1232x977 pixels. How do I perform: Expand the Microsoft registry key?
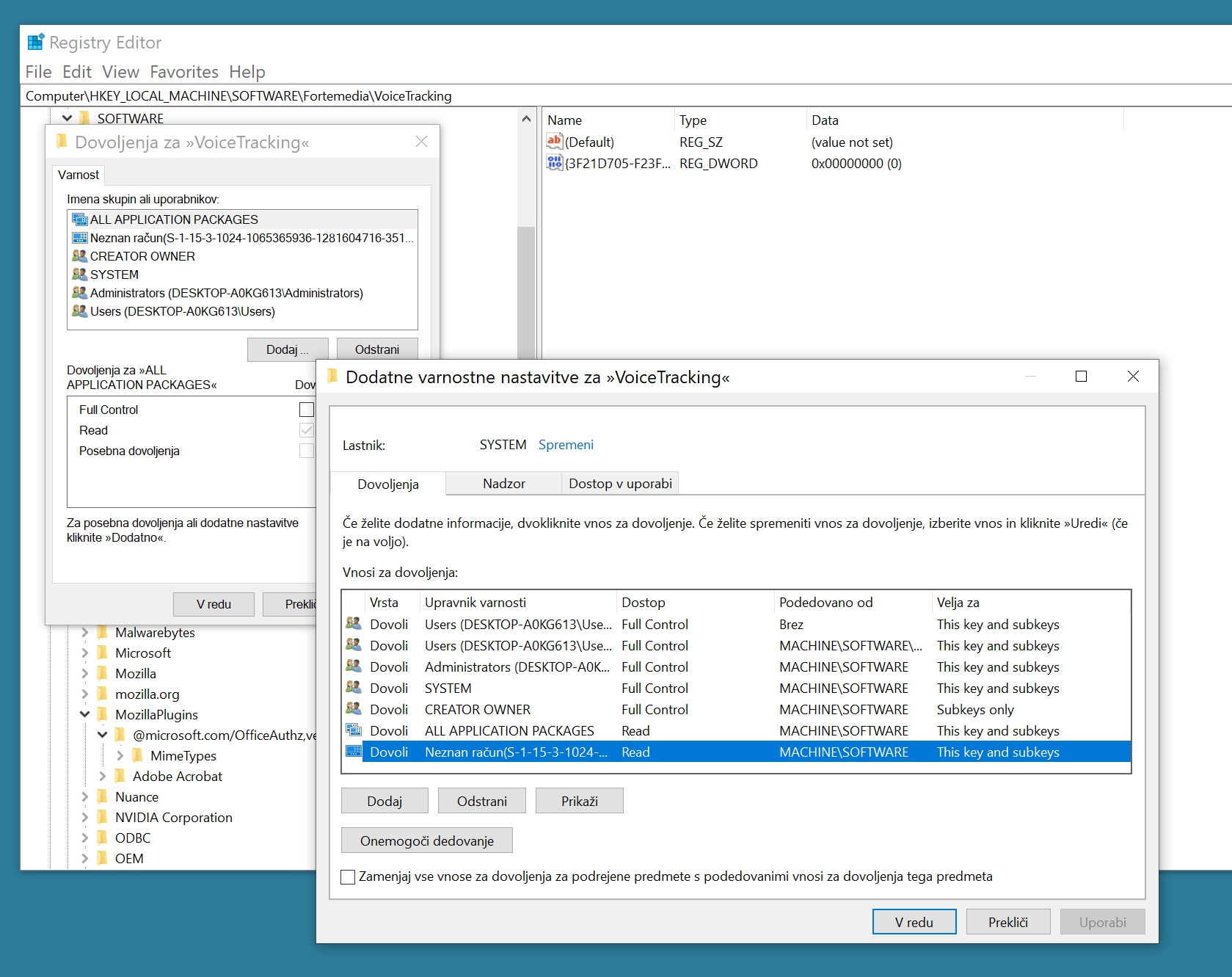coord(84,653)
